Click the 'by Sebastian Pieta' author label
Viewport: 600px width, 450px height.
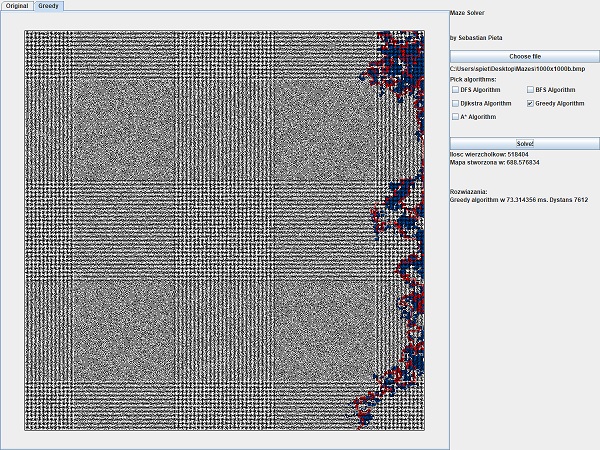pos(476,38)
